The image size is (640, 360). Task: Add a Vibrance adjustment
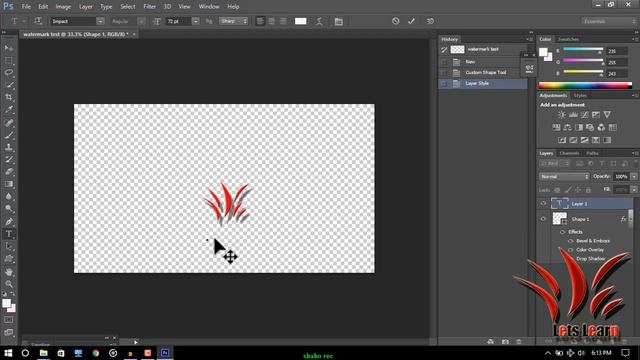607,115
